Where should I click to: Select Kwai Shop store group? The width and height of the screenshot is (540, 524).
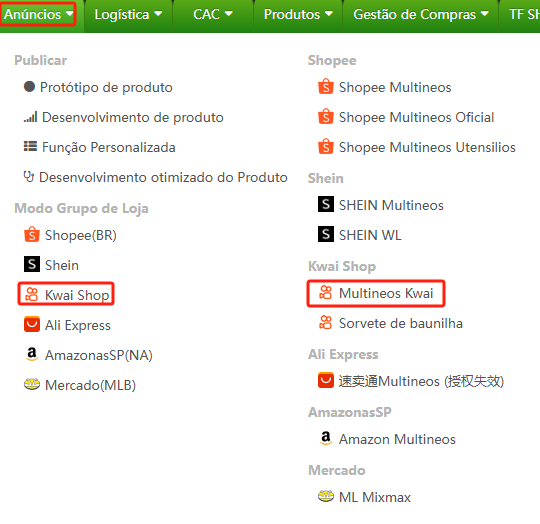point(77,295)
